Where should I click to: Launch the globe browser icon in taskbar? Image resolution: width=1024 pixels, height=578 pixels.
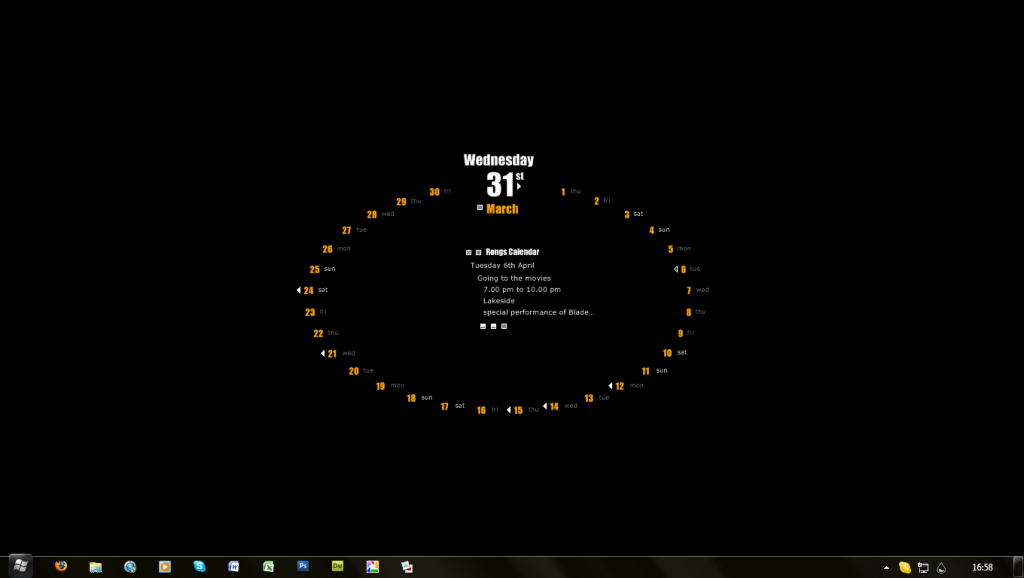click(130, 567)
